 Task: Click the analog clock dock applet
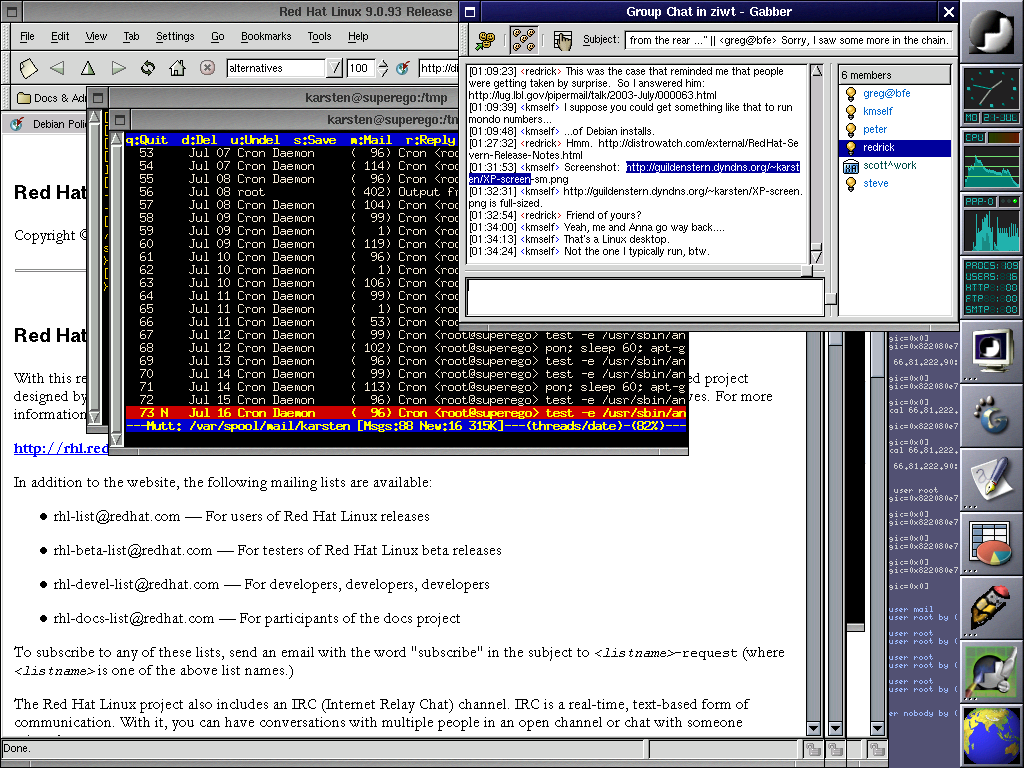(991, 88)
